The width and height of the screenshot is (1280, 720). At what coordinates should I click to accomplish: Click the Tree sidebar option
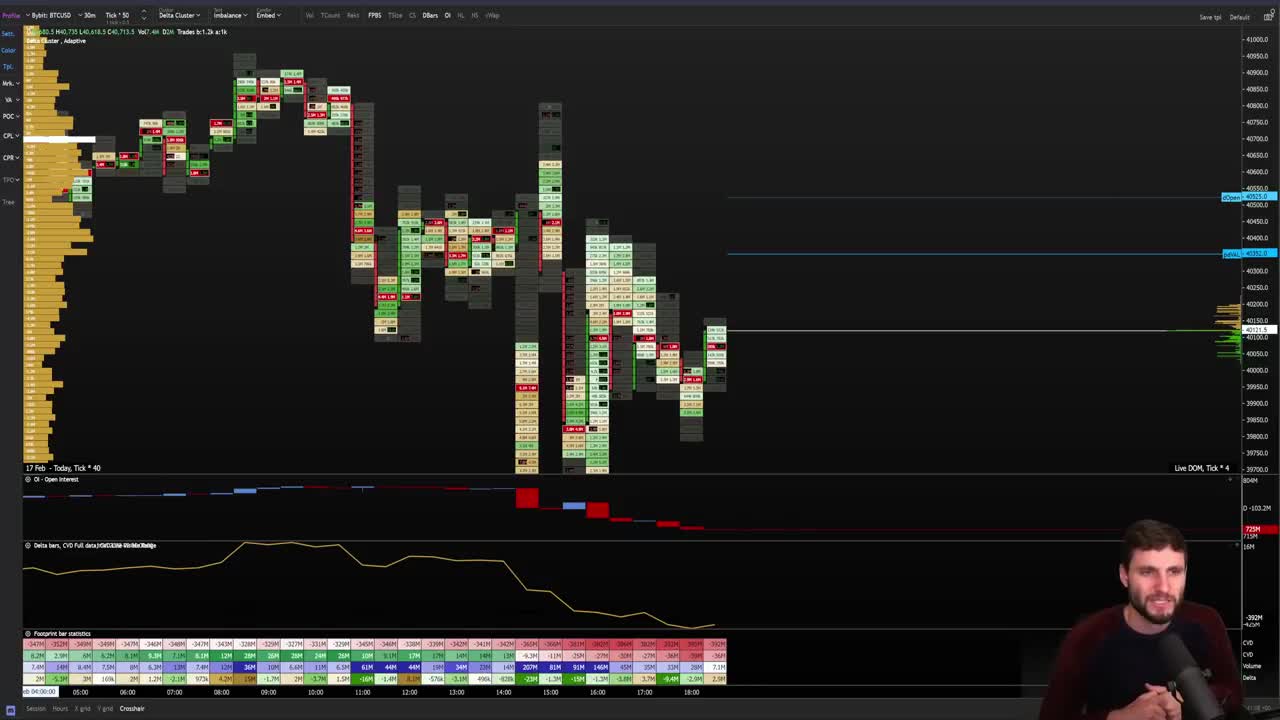click(8, 202)
